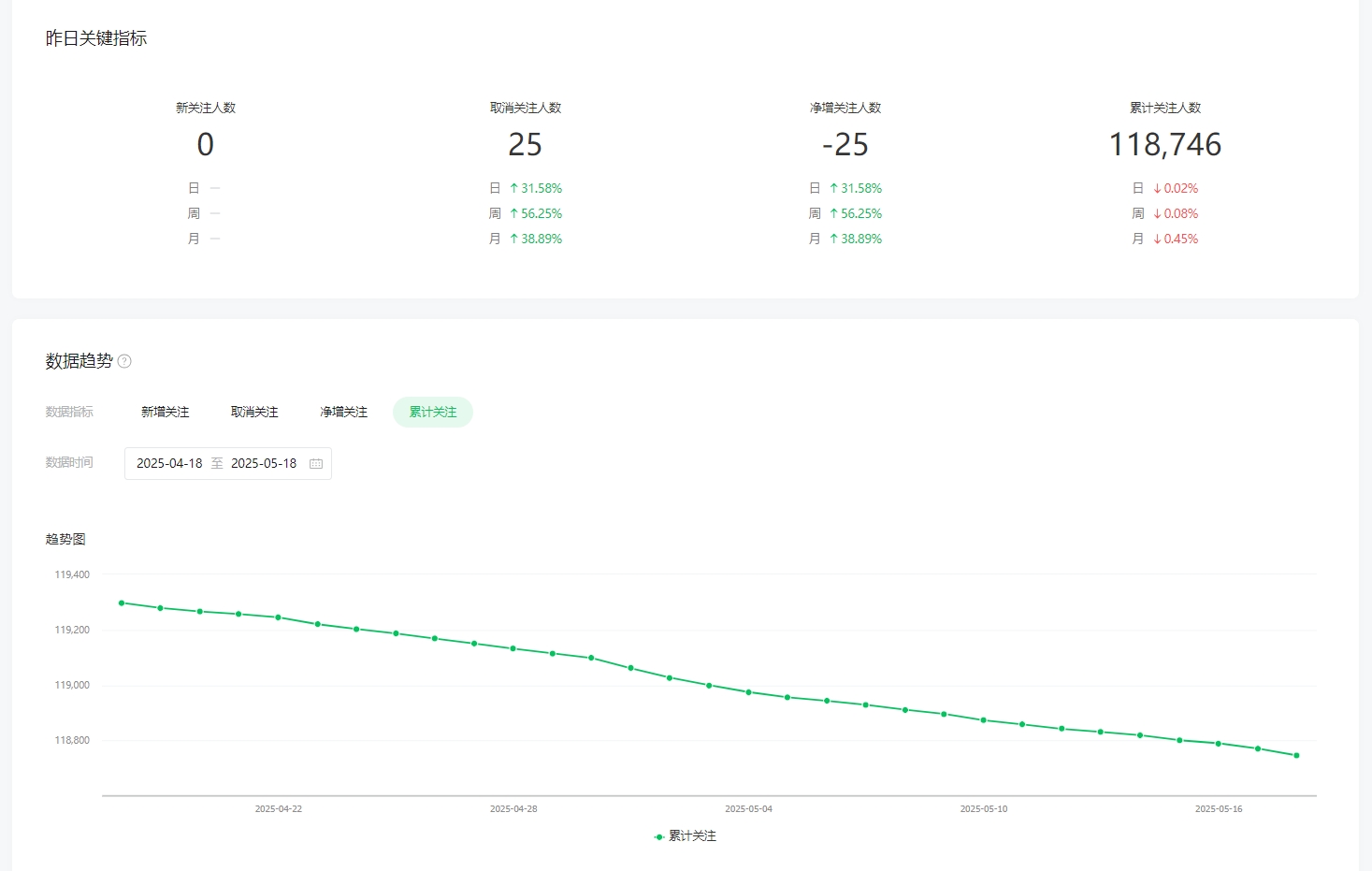
Task: Click the 数据时间 label
Action: click(x=69, y=463)
